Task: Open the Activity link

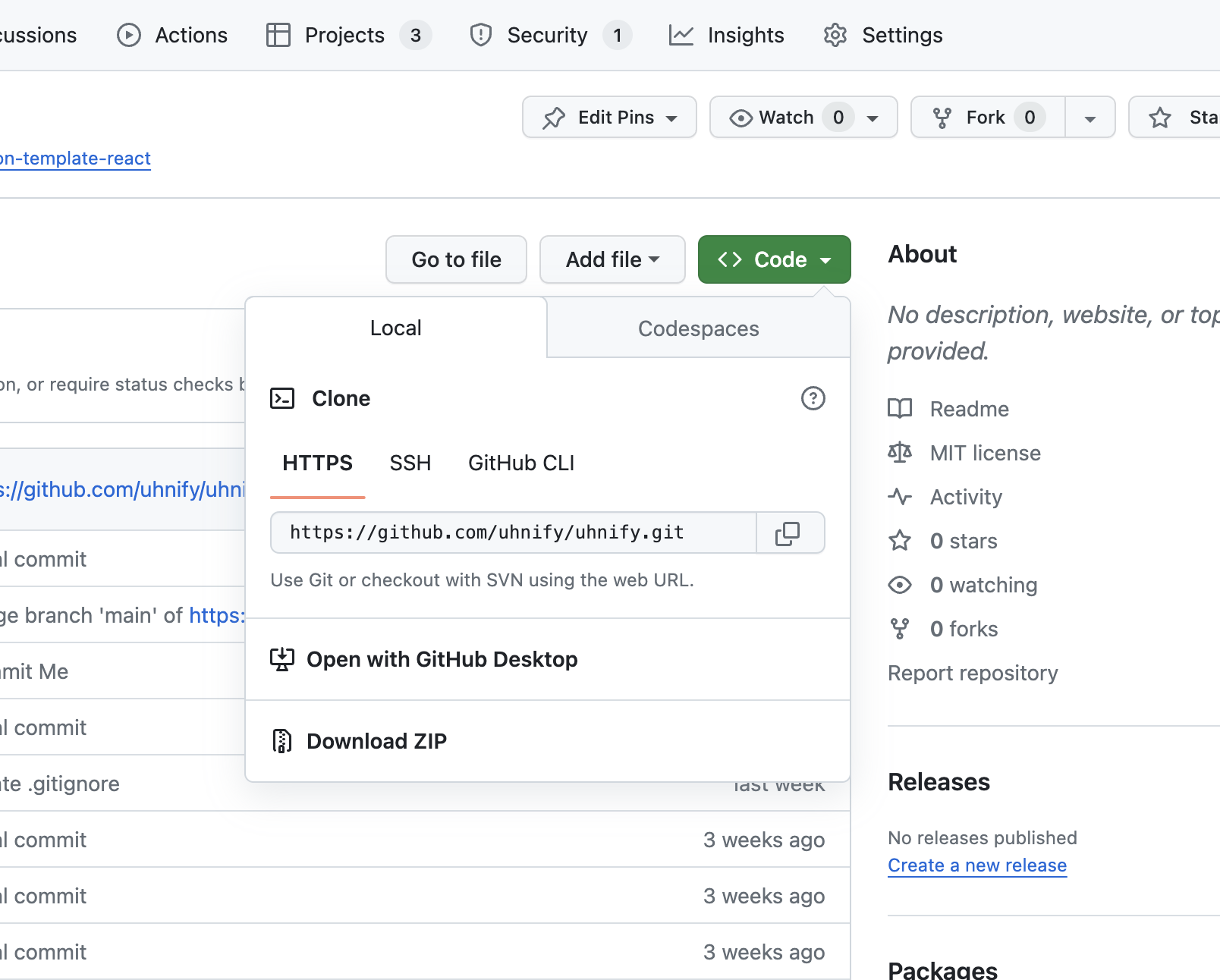Action: (966, 497)
